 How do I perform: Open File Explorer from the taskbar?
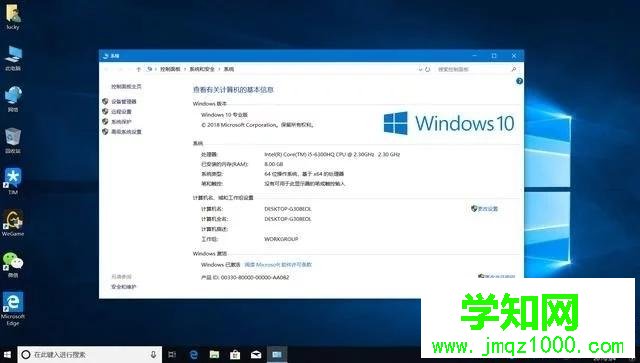point(214,354)
